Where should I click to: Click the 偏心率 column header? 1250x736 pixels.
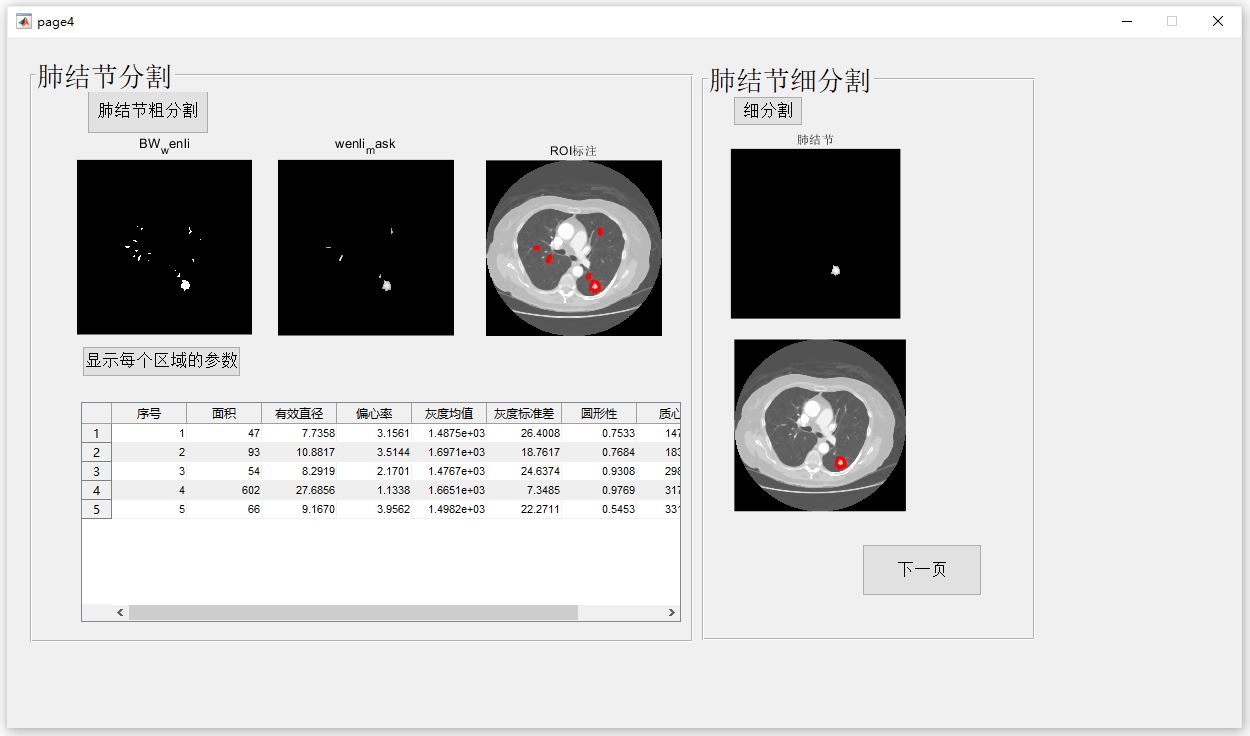(374, 414)
